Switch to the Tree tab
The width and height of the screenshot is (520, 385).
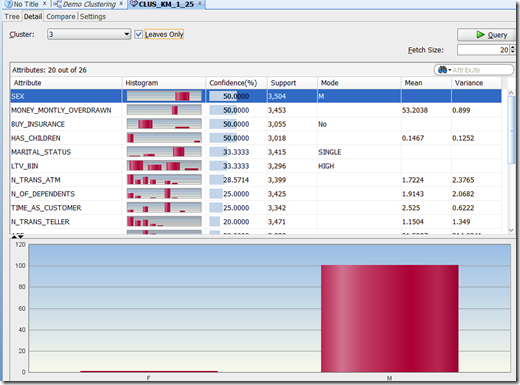click(12, 16)
